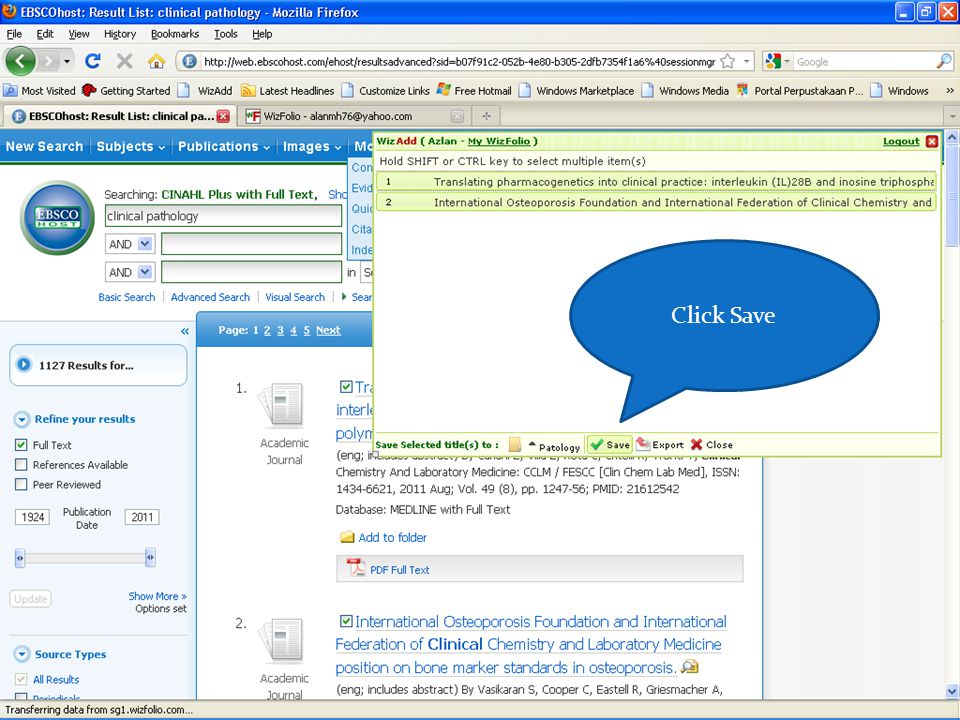The height and width of the screenshot is (720, 960).
Task: Open the Free Hotmail bookmark
Action: pos(474,91)
